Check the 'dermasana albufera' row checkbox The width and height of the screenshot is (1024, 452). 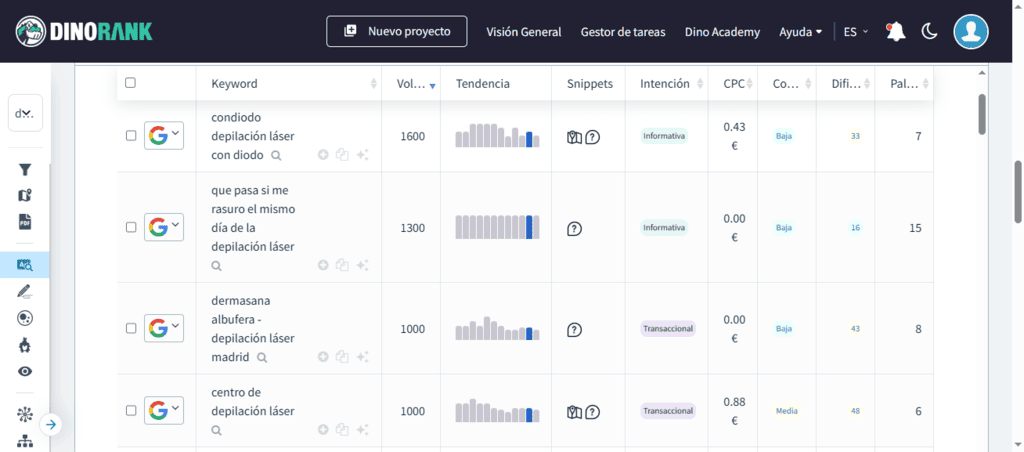[x=131, y=328]
